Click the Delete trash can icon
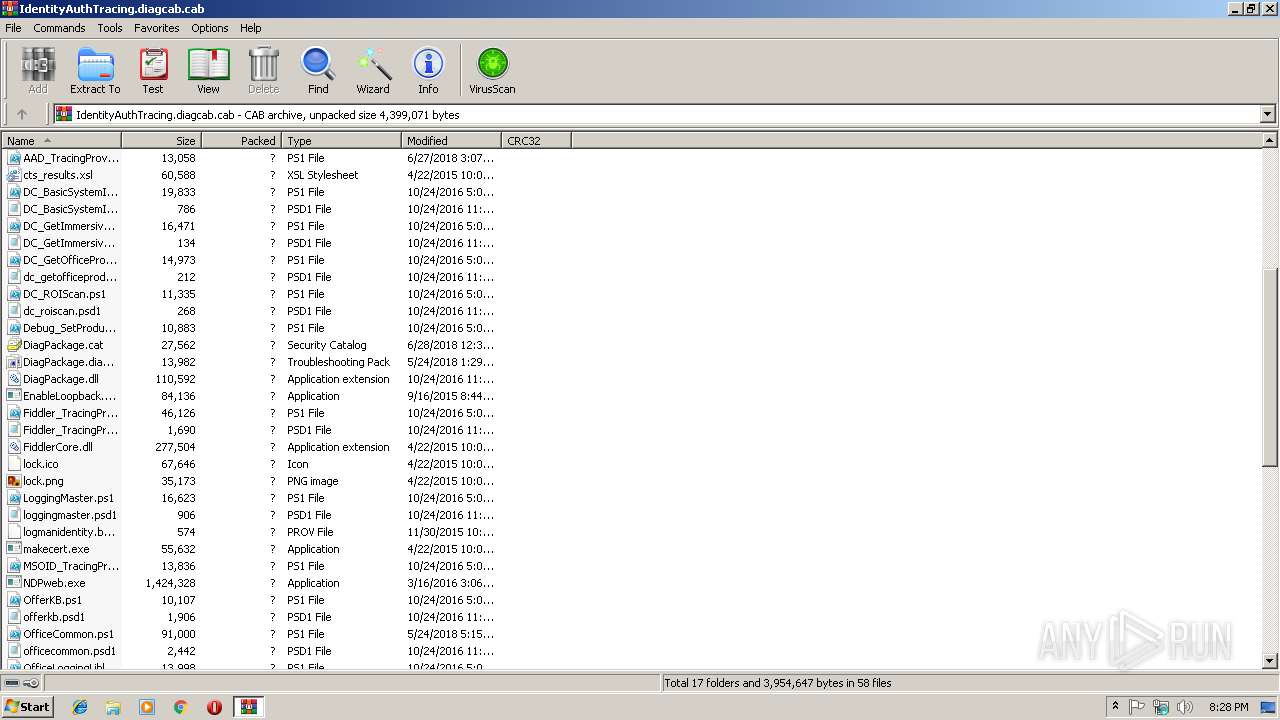The height and width of the screenshot is (720, 1280). (263, 71)
